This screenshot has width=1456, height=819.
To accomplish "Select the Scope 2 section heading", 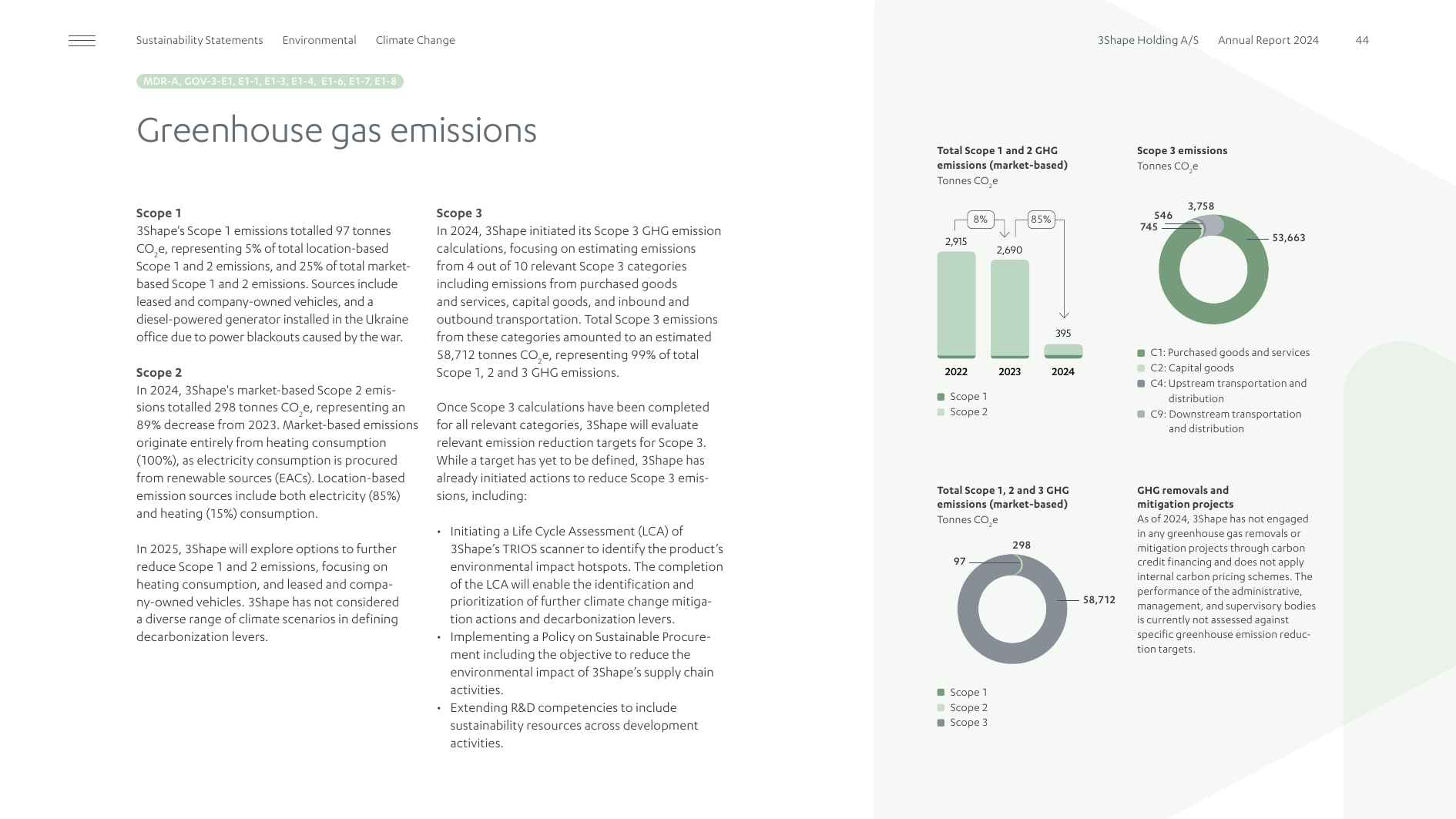I will 159,372.
